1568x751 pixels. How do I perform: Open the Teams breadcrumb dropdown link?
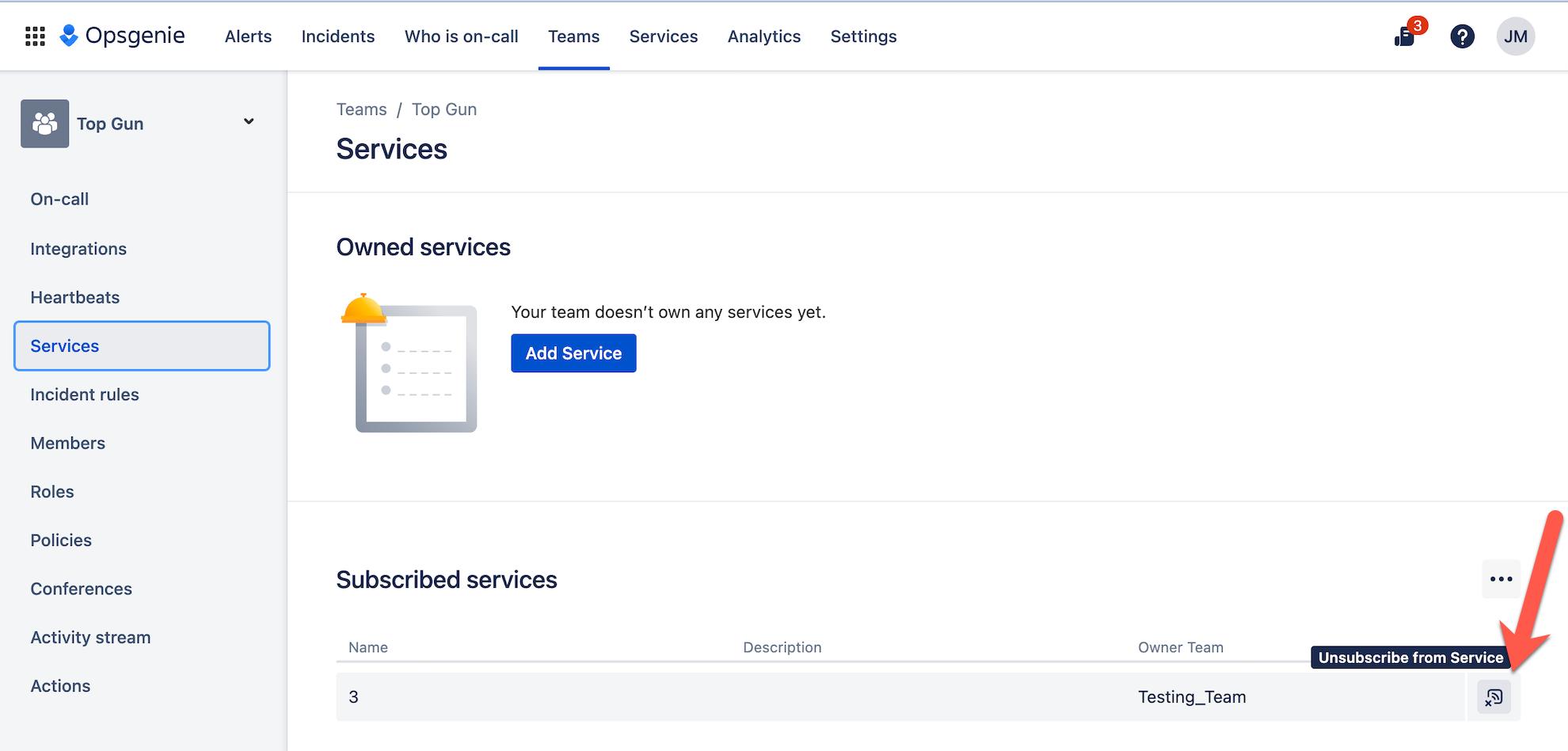361,109
